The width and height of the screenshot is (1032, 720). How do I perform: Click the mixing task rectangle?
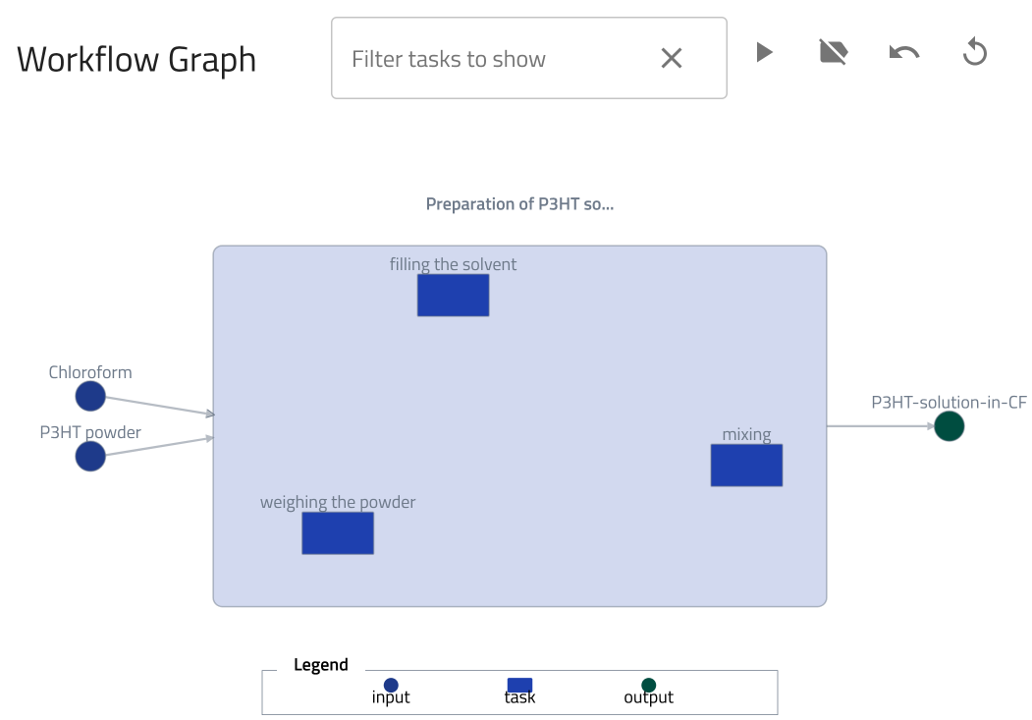click(746, 465)
